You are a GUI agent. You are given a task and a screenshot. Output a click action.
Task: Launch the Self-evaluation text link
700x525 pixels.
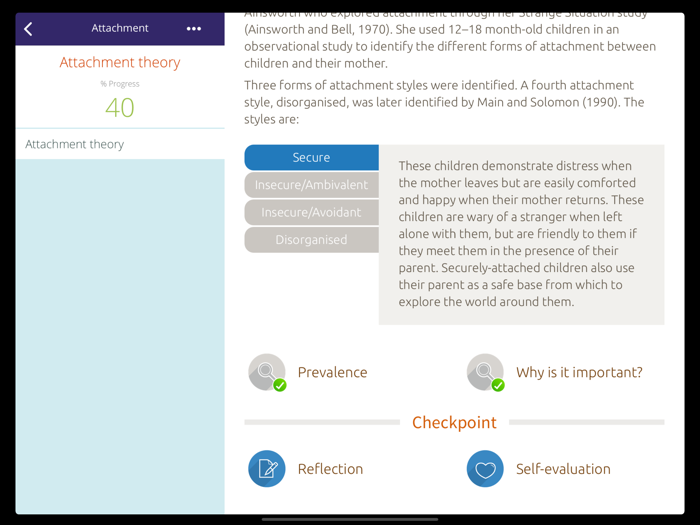(563, 469)
